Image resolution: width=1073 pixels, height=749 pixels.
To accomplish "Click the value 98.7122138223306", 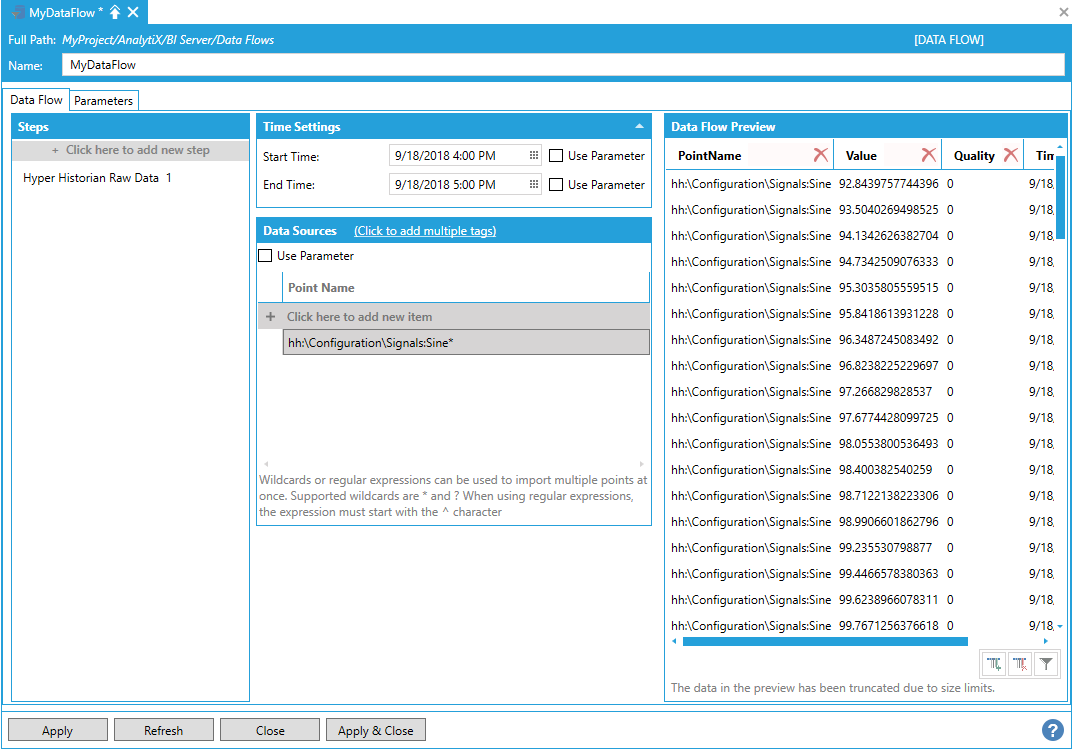I will pyautogui.click(x=889, y=495).
